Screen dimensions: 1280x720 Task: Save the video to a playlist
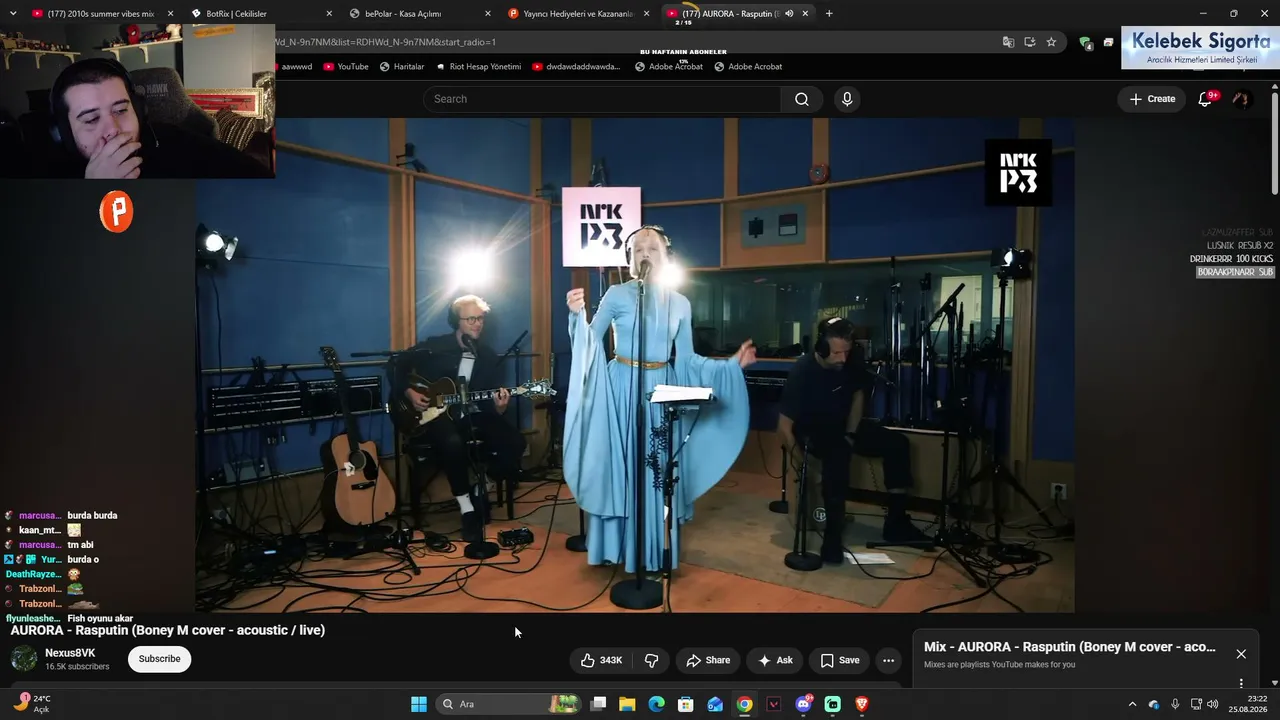[840, 660]
